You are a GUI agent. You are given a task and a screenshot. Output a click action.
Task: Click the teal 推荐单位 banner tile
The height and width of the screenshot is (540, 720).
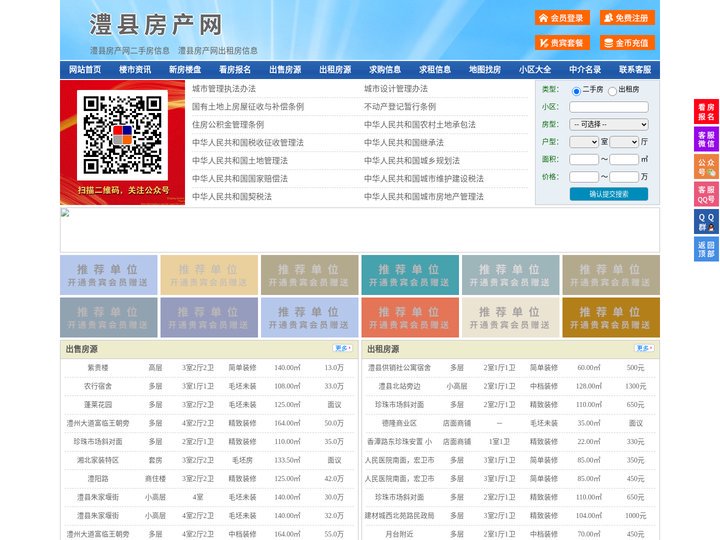[410, 275]
